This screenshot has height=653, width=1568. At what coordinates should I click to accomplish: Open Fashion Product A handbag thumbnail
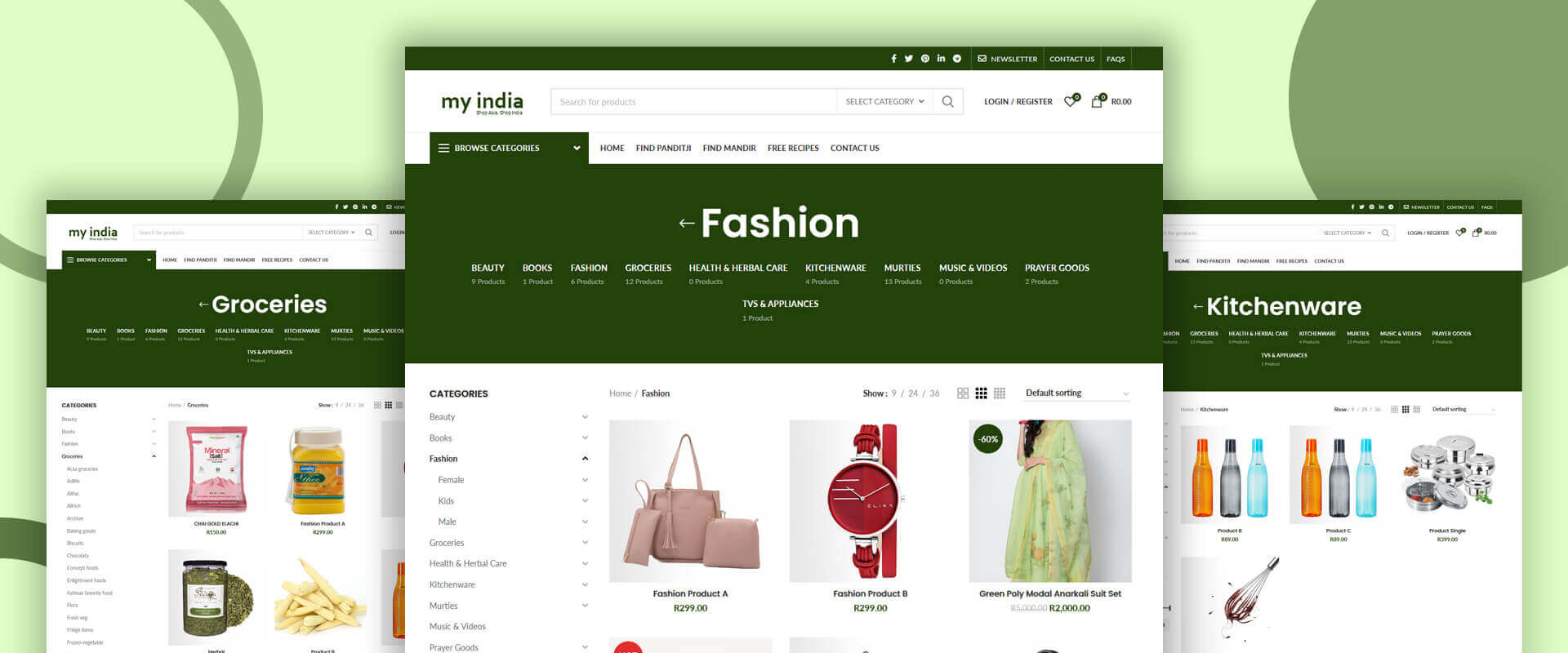(x=690, y=501)
